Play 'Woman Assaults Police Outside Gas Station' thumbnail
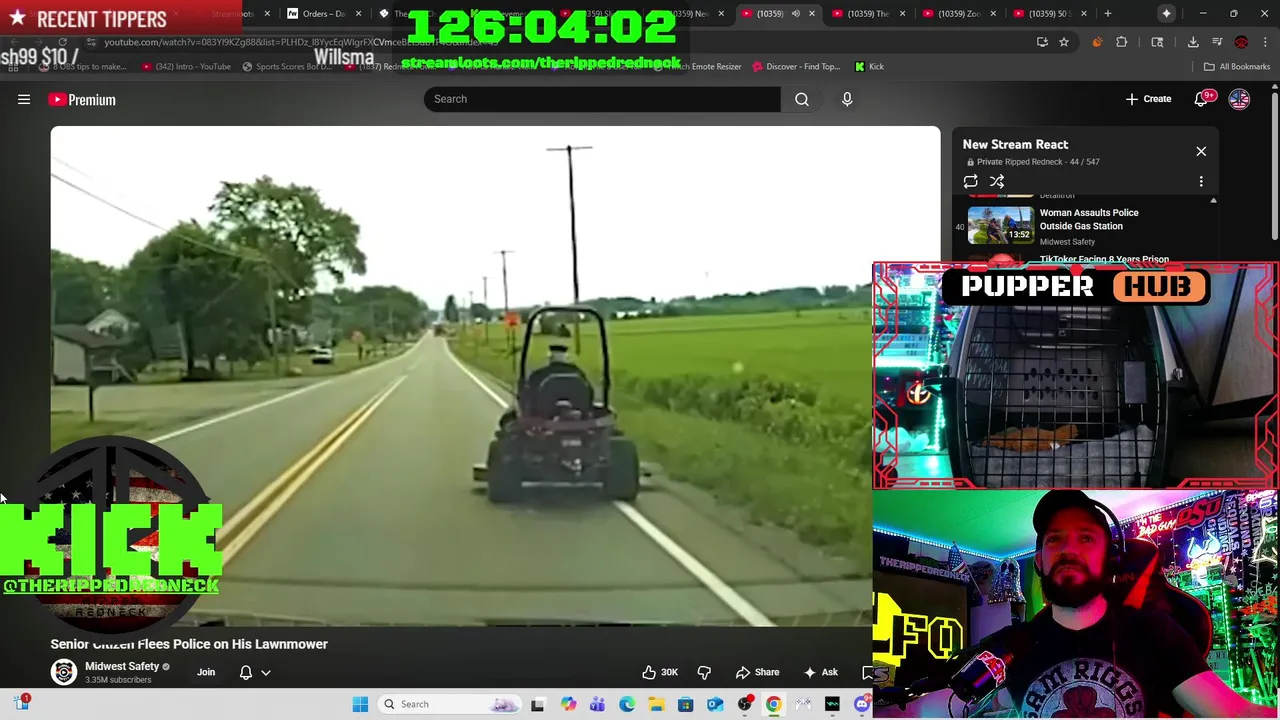The width and height of the screenshot is (1280, 720). click(1000, 226)
